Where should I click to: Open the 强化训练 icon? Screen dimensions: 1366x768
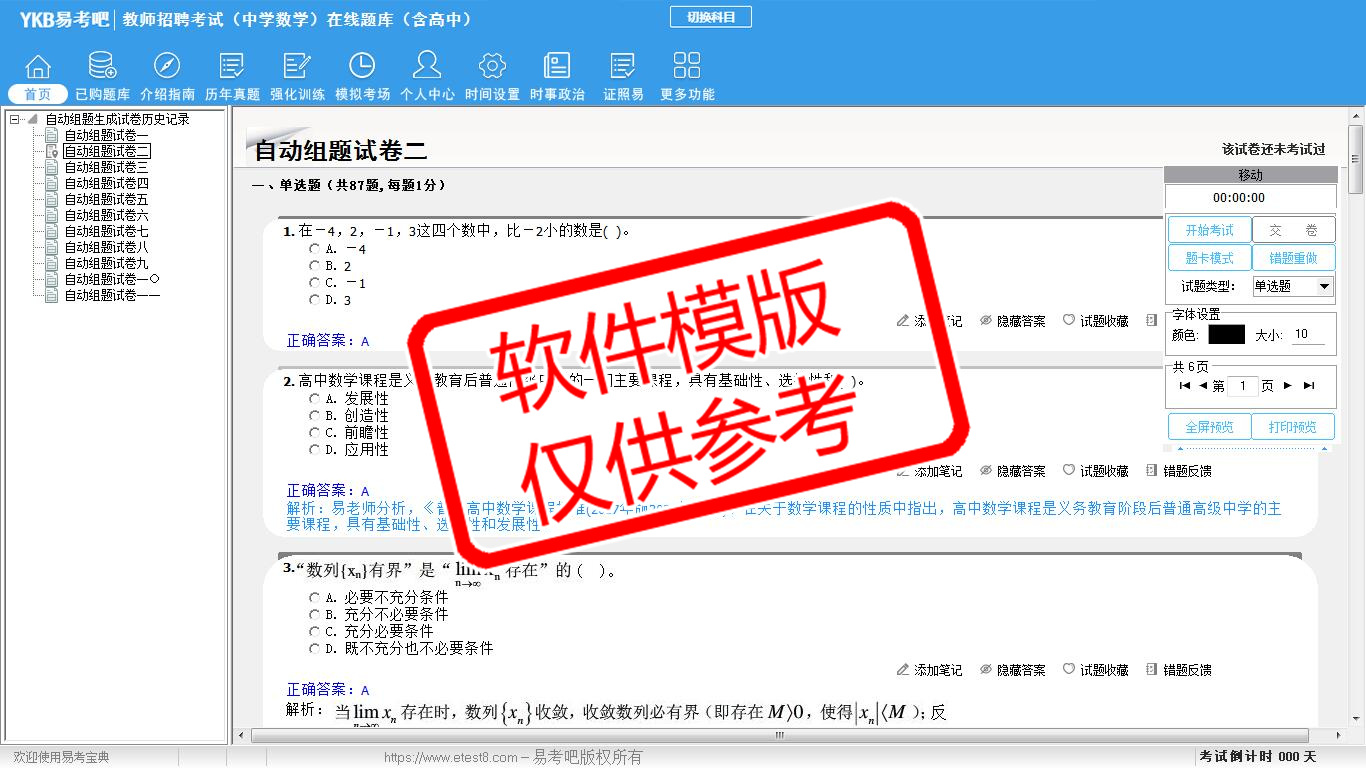coord(297,67)
